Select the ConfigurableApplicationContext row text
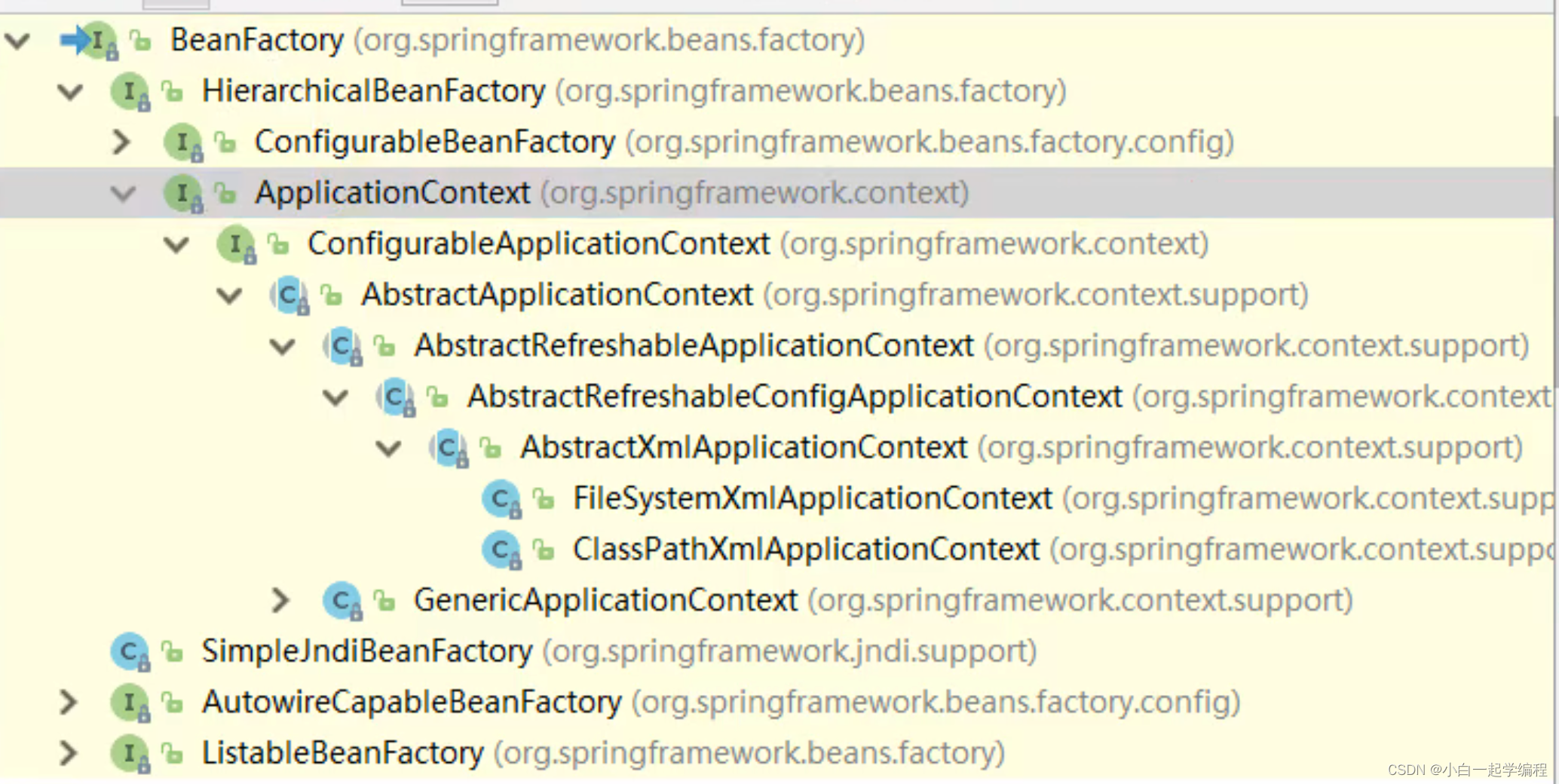This screenshot has height=784, width=1559. (x=758, y=244)
